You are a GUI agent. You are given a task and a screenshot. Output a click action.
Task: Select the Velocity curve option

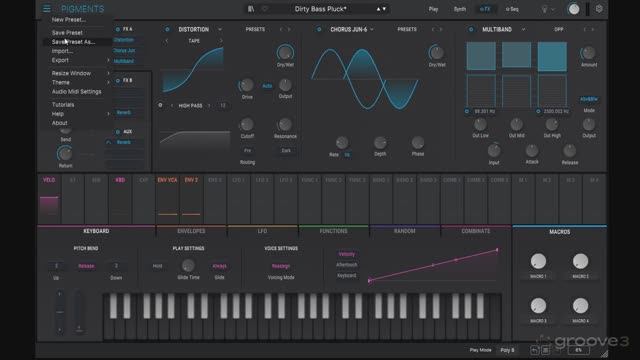click(x=347, y=254)
